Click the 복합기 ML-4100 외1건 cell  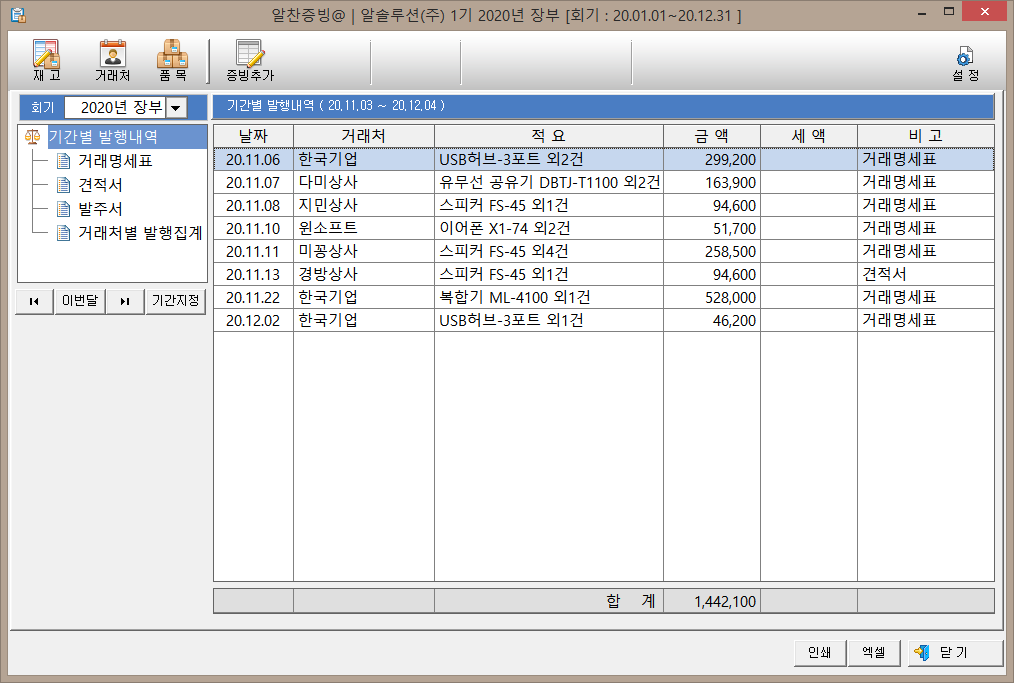click(548, 298)
